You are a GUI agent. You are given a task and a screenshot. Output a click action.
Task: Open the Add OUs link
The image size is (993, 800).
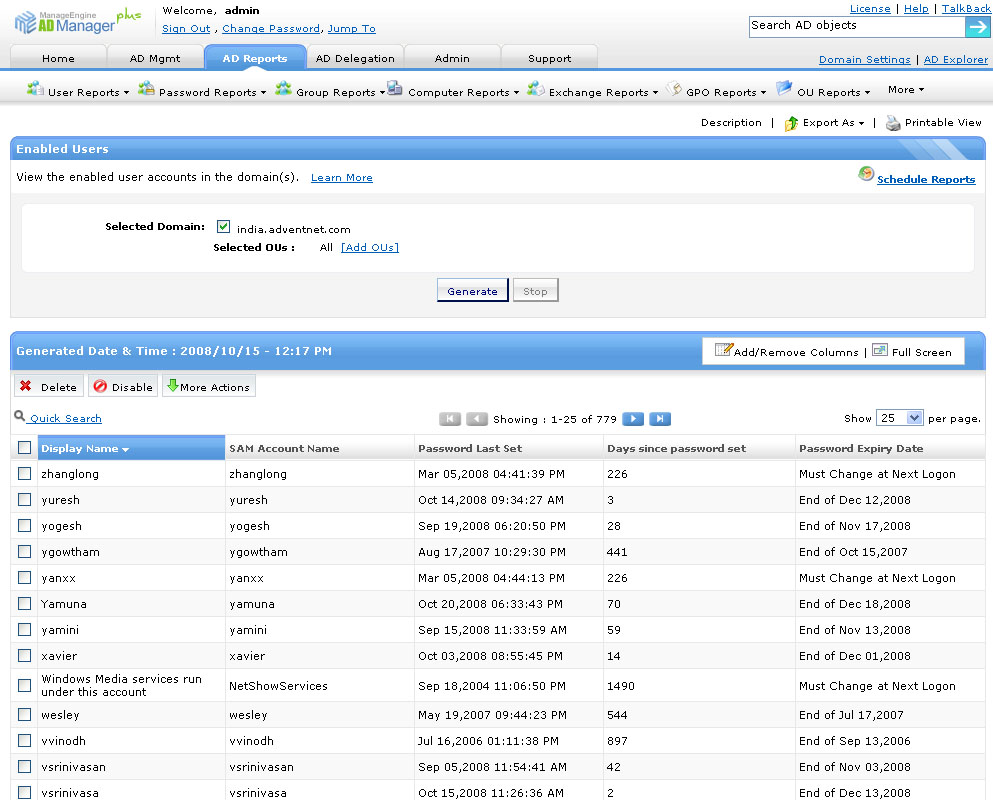[369, 248]
